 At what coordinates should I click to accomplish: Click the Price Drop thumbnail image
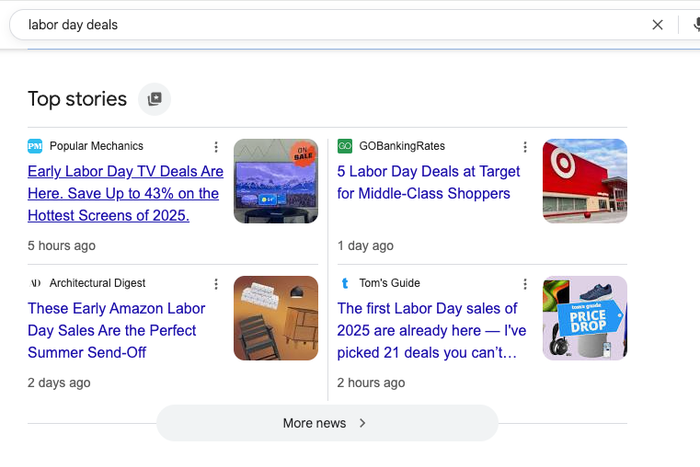(585, 318)
